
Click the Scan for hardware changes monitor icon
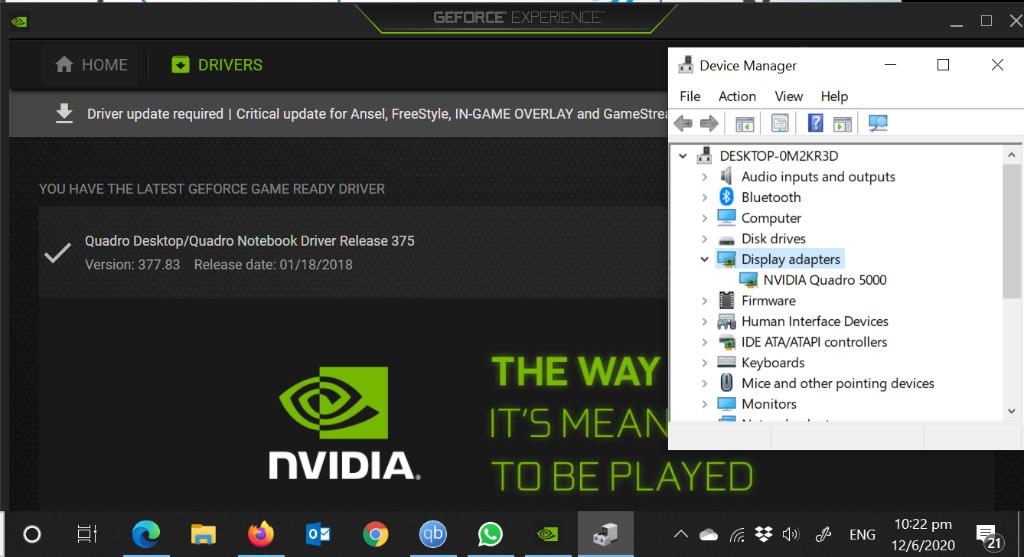[878, 123]
